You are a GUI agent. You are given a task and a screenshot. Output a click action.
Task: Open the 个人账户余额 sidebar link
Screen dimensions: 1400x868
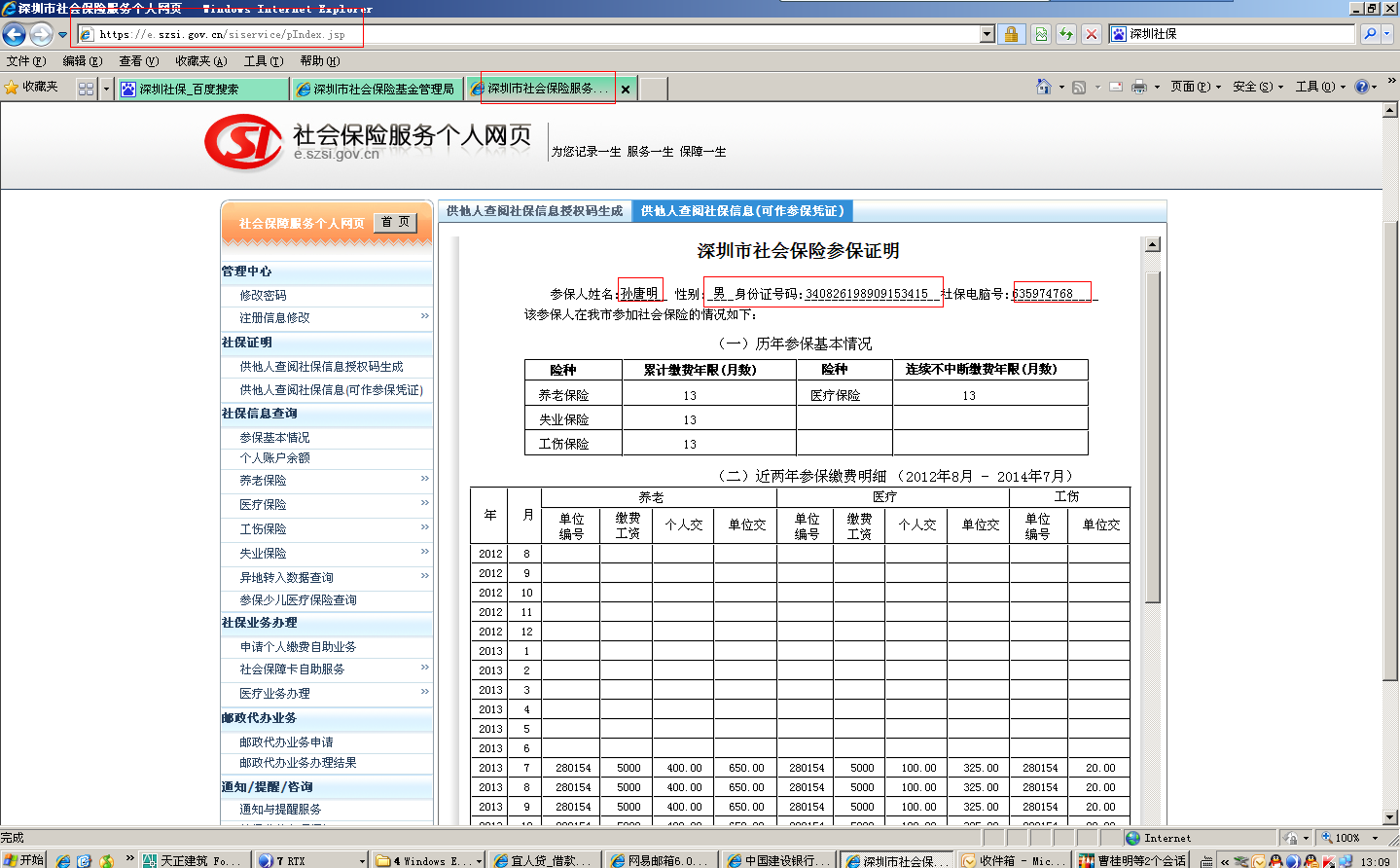click(274, 457)
